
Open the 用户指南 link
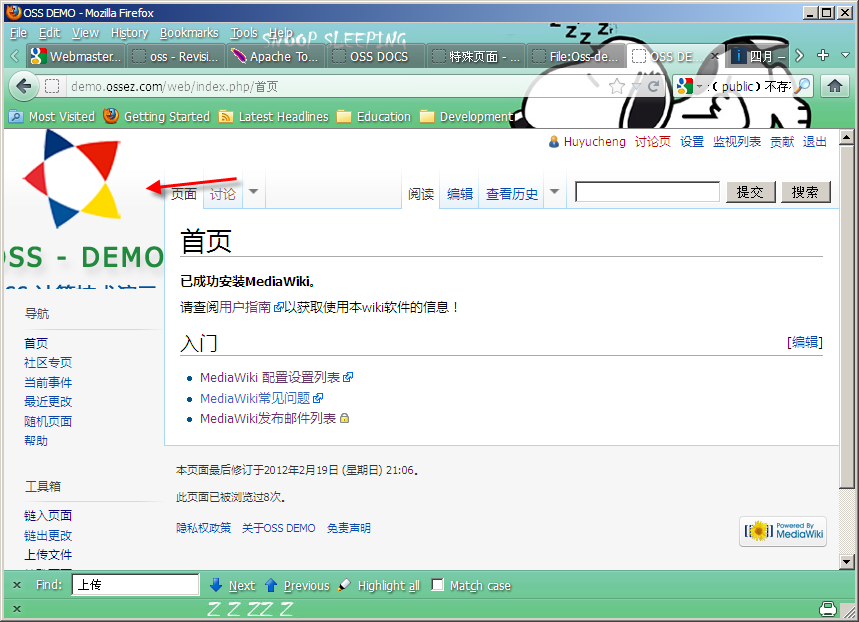pos(245,307)
